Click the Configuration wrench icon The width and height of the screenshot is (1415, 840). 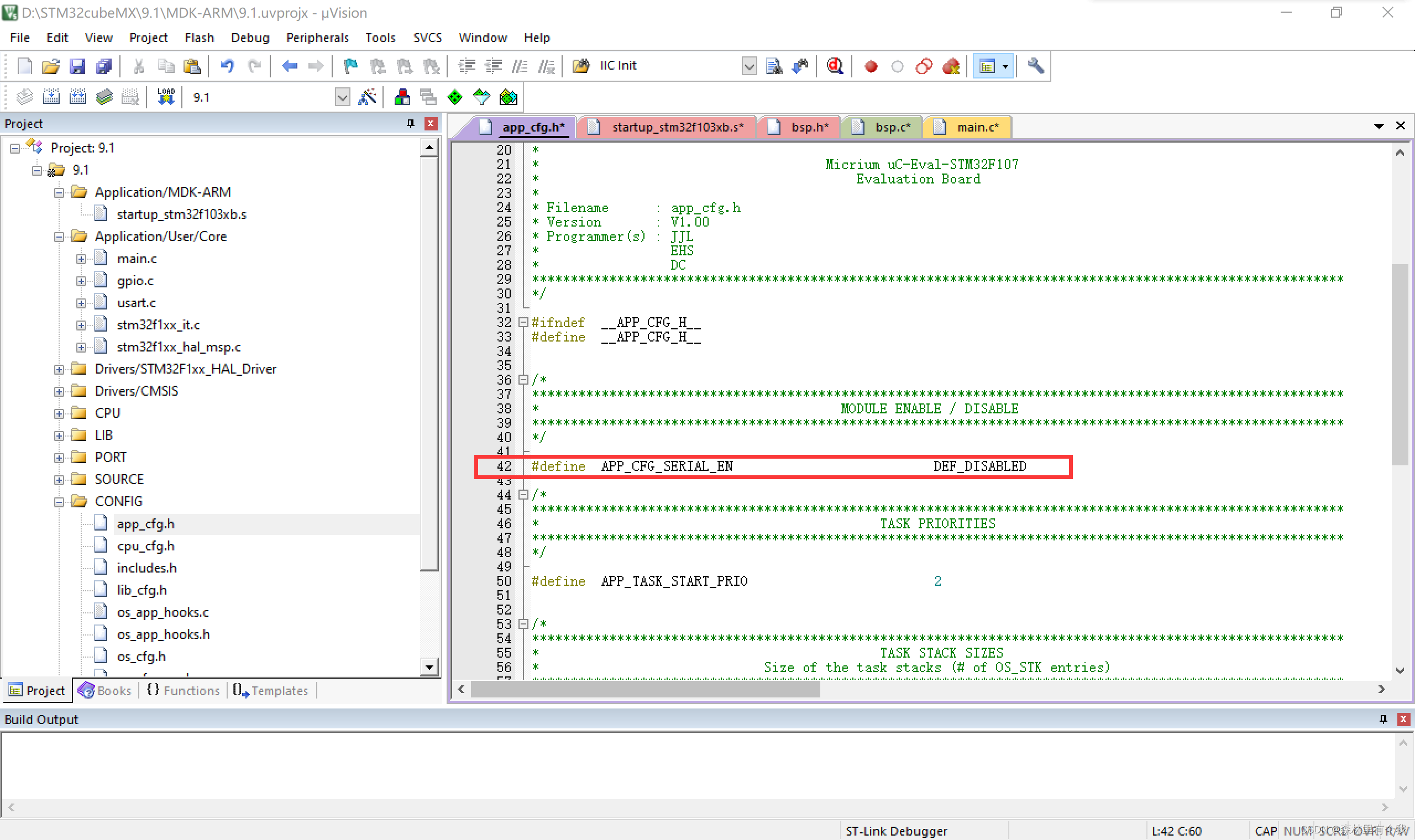1035,66
